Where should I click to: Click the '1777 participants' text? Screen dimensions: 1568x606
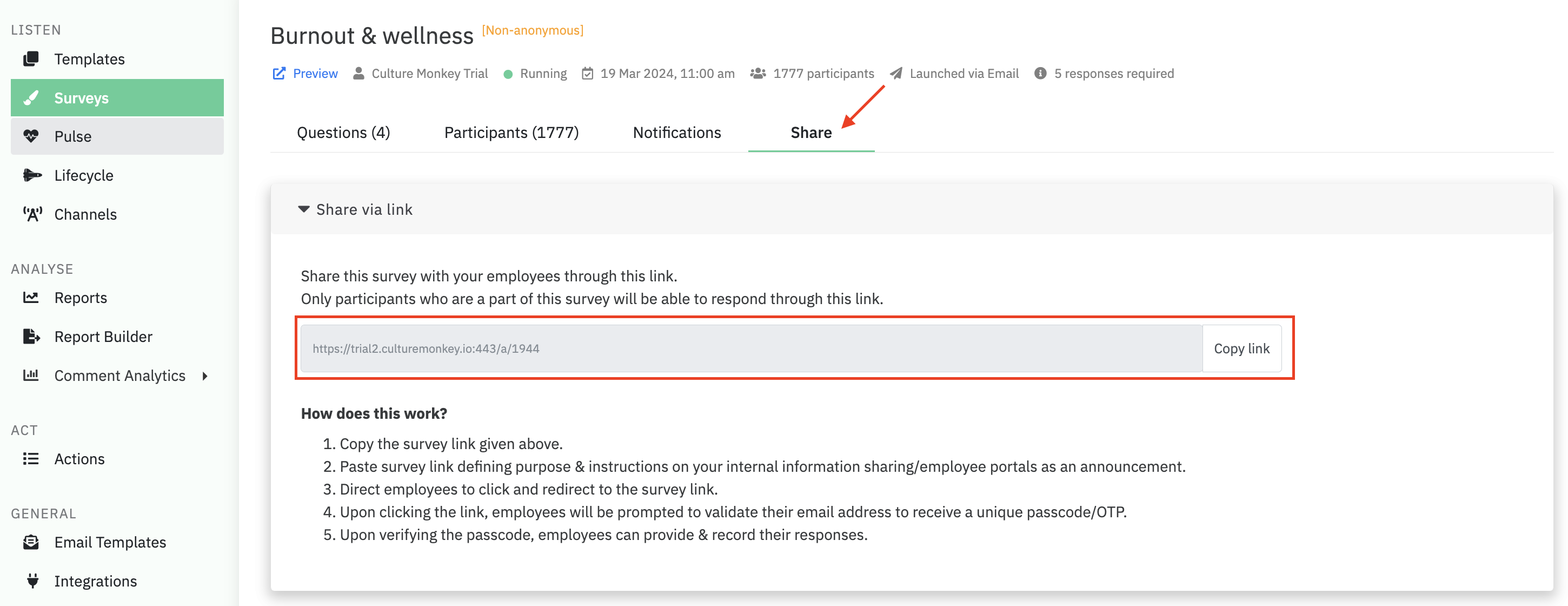click(823, 73)
